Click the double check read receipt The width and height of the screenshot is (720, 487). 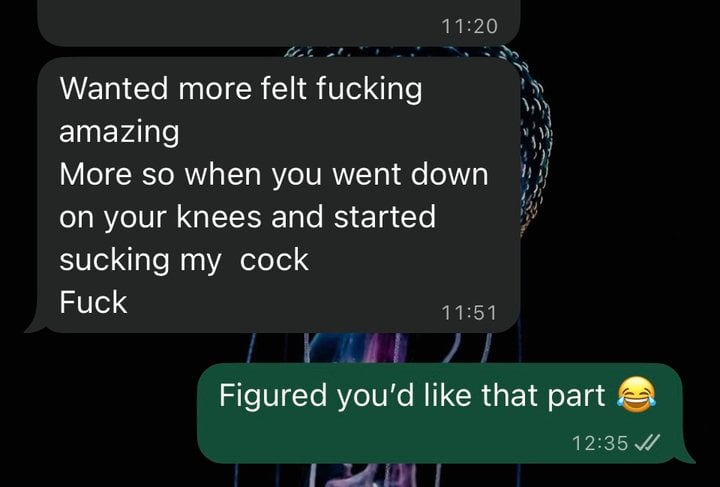point(647,443)
